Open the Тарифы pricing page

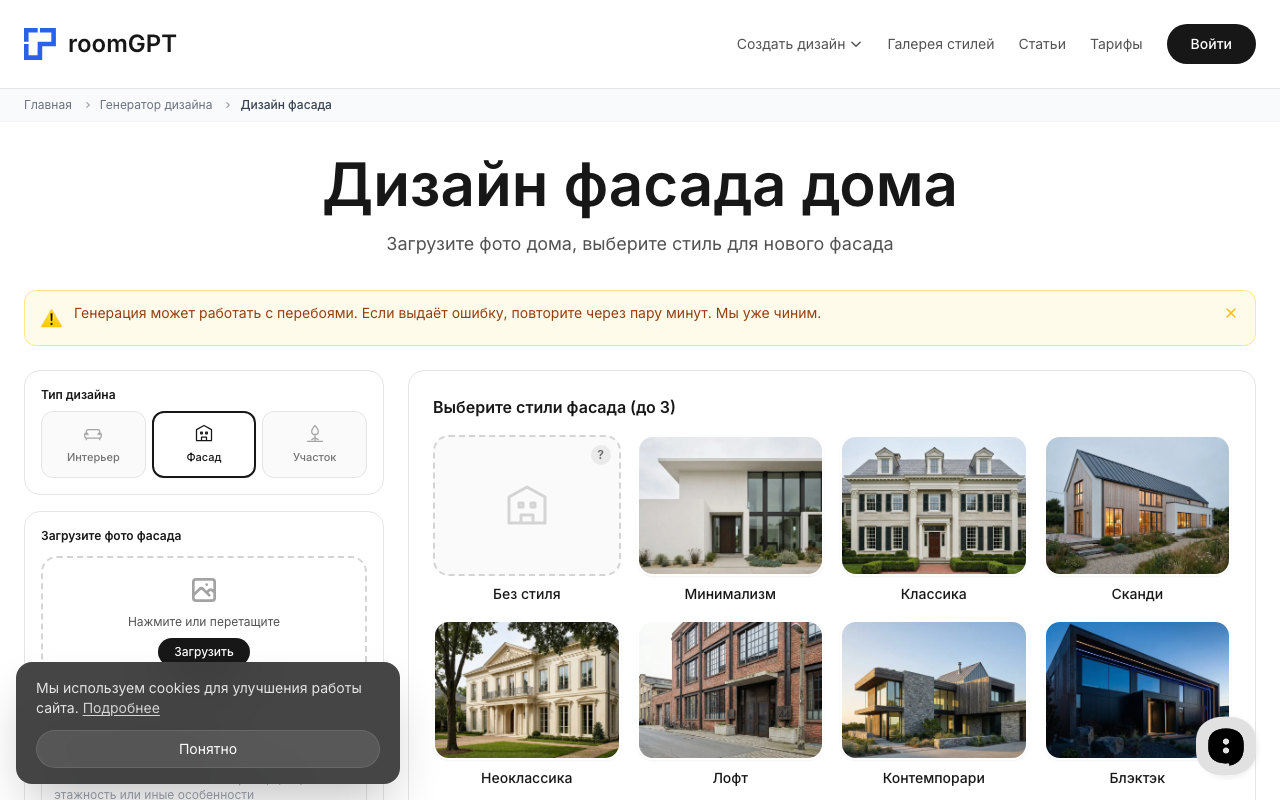pyautogui.click(x=1116, y=44)
